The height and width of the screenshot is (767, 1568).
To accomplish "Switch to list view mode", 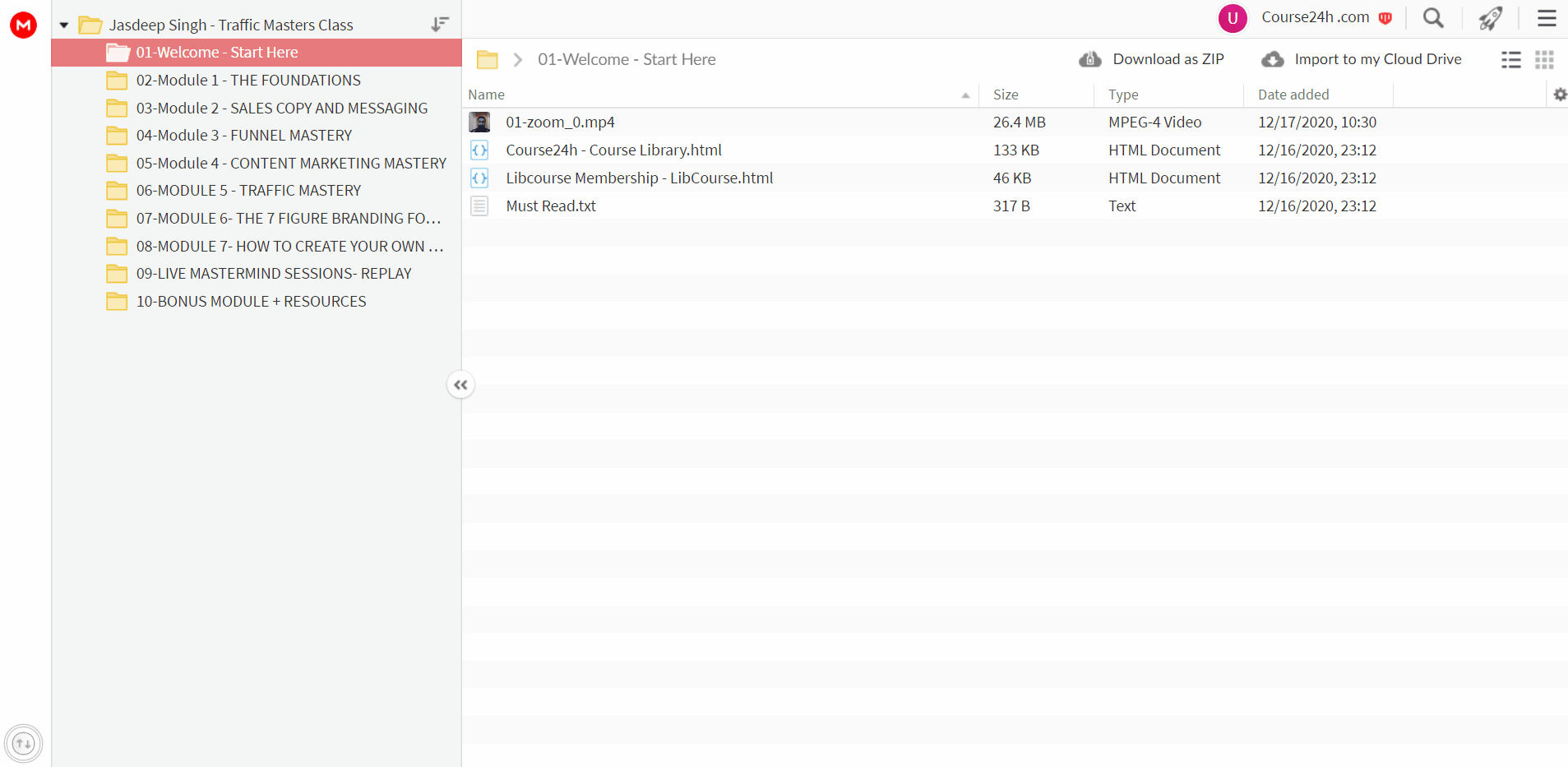I will click(x=1511, y=59).
